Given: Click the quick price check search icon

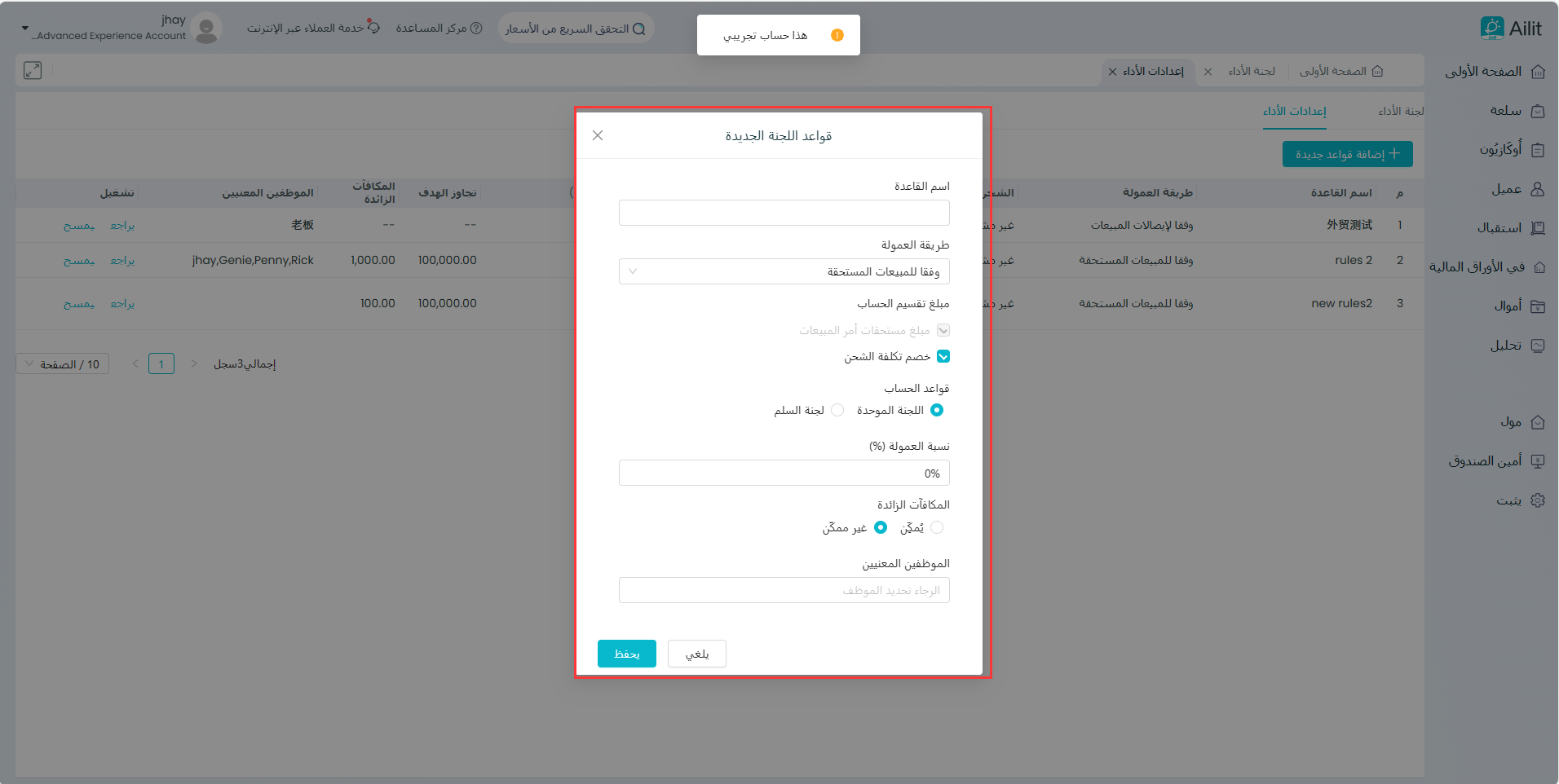Looking at the screenshot, I should (x=639, y=29).
